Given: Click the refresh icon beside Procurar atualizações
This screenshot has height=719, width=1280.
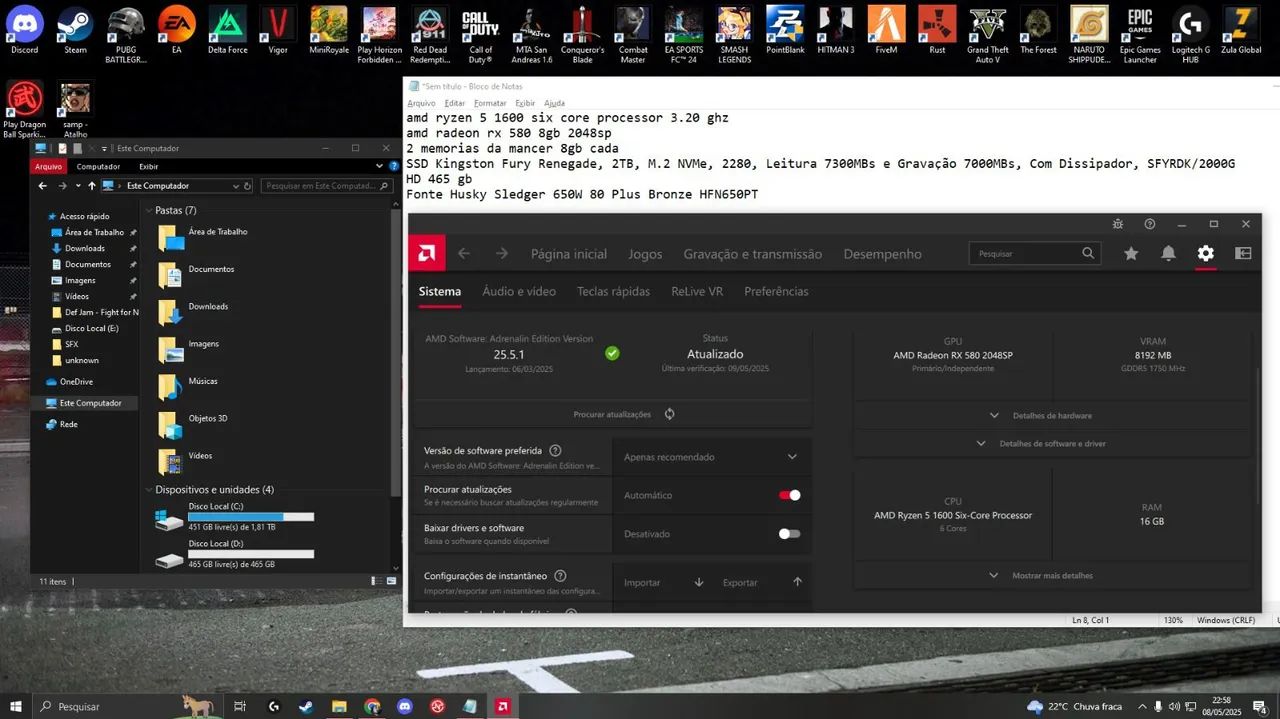Looking at the screenshot, I should (669, 414).
